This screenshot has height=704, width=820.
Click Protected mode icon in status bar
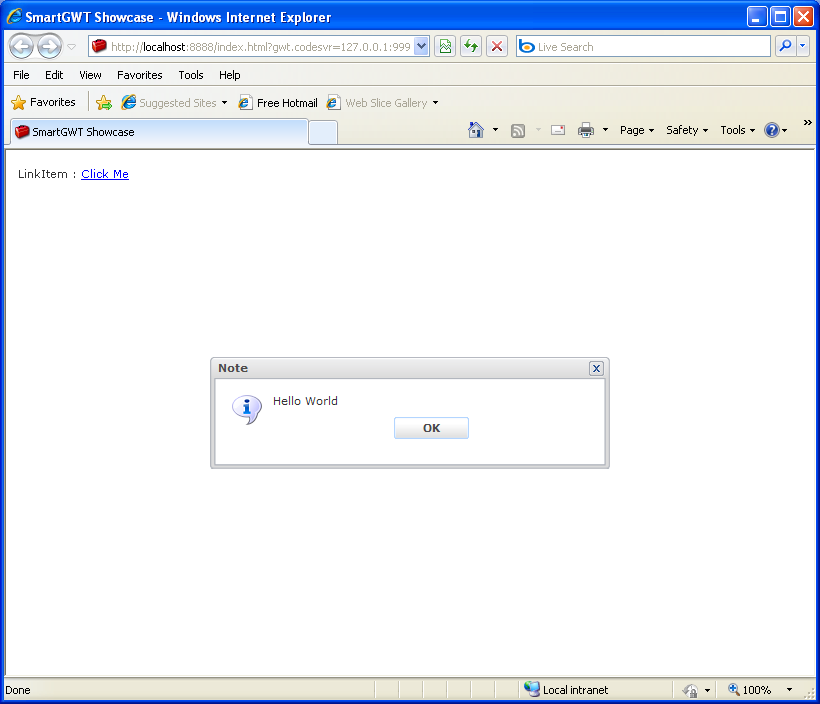pos(690,690)
